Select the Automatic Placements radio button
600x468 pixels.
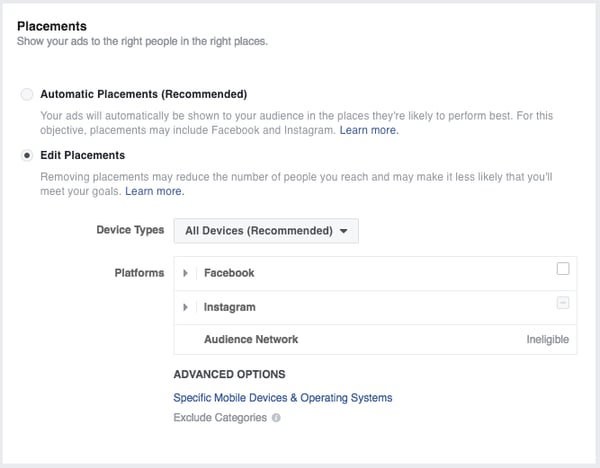click(x=27, y=95)
